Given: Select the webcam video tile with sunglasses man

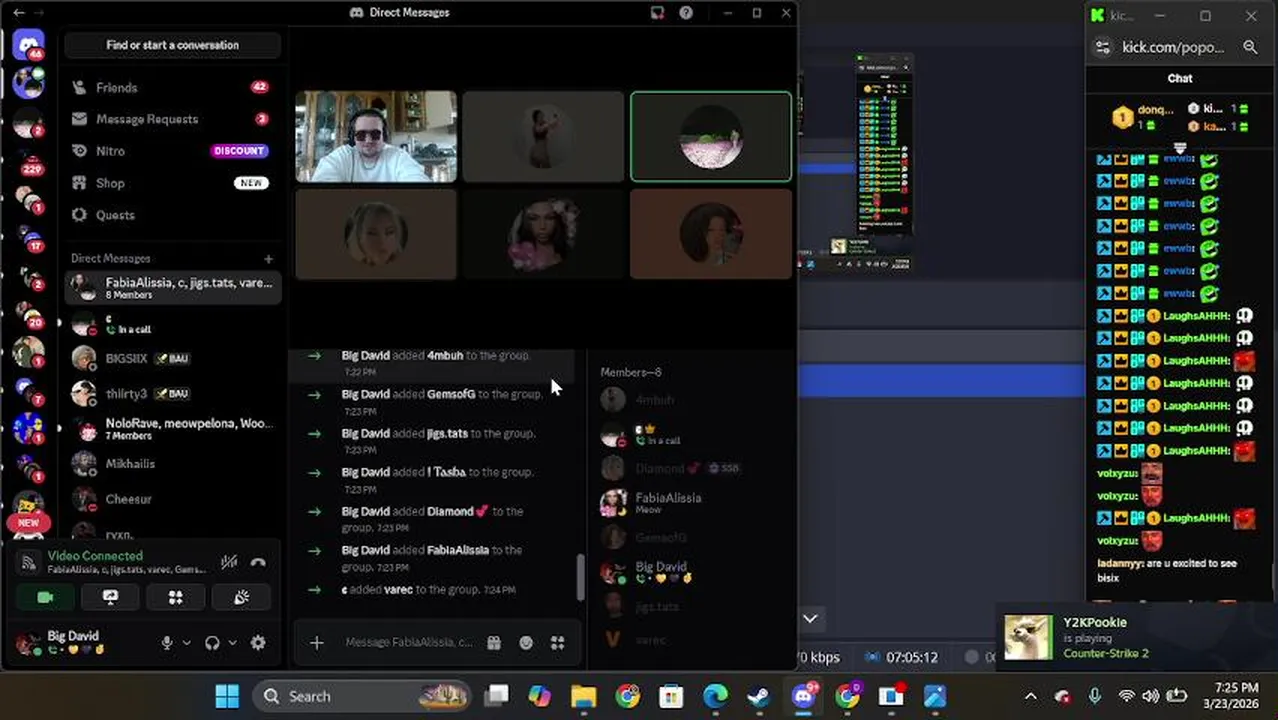Looking at the screenshot, I should tap(376, 137).
